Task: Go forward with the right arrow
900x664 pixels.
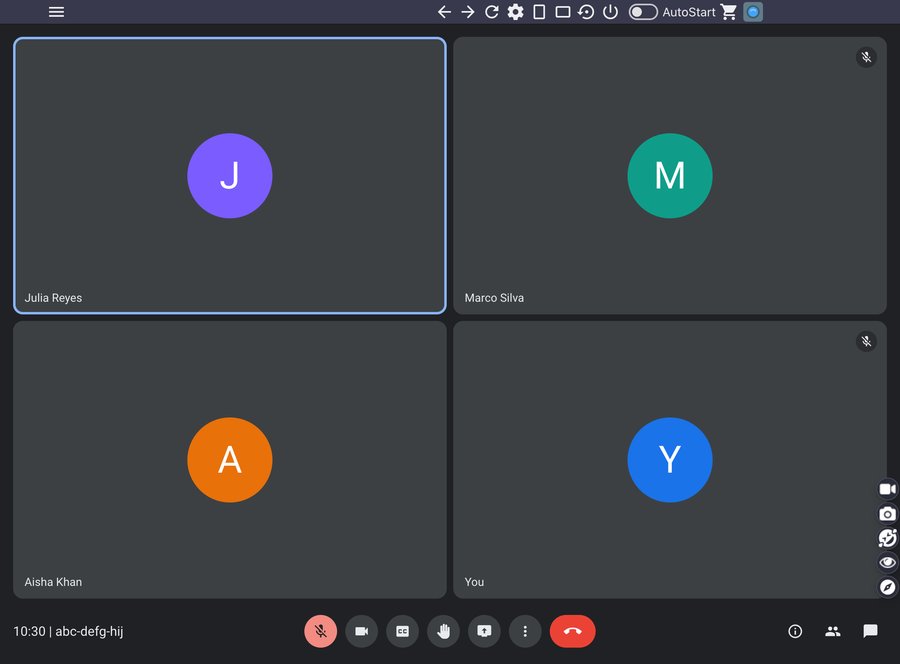Action: [468, 12]
